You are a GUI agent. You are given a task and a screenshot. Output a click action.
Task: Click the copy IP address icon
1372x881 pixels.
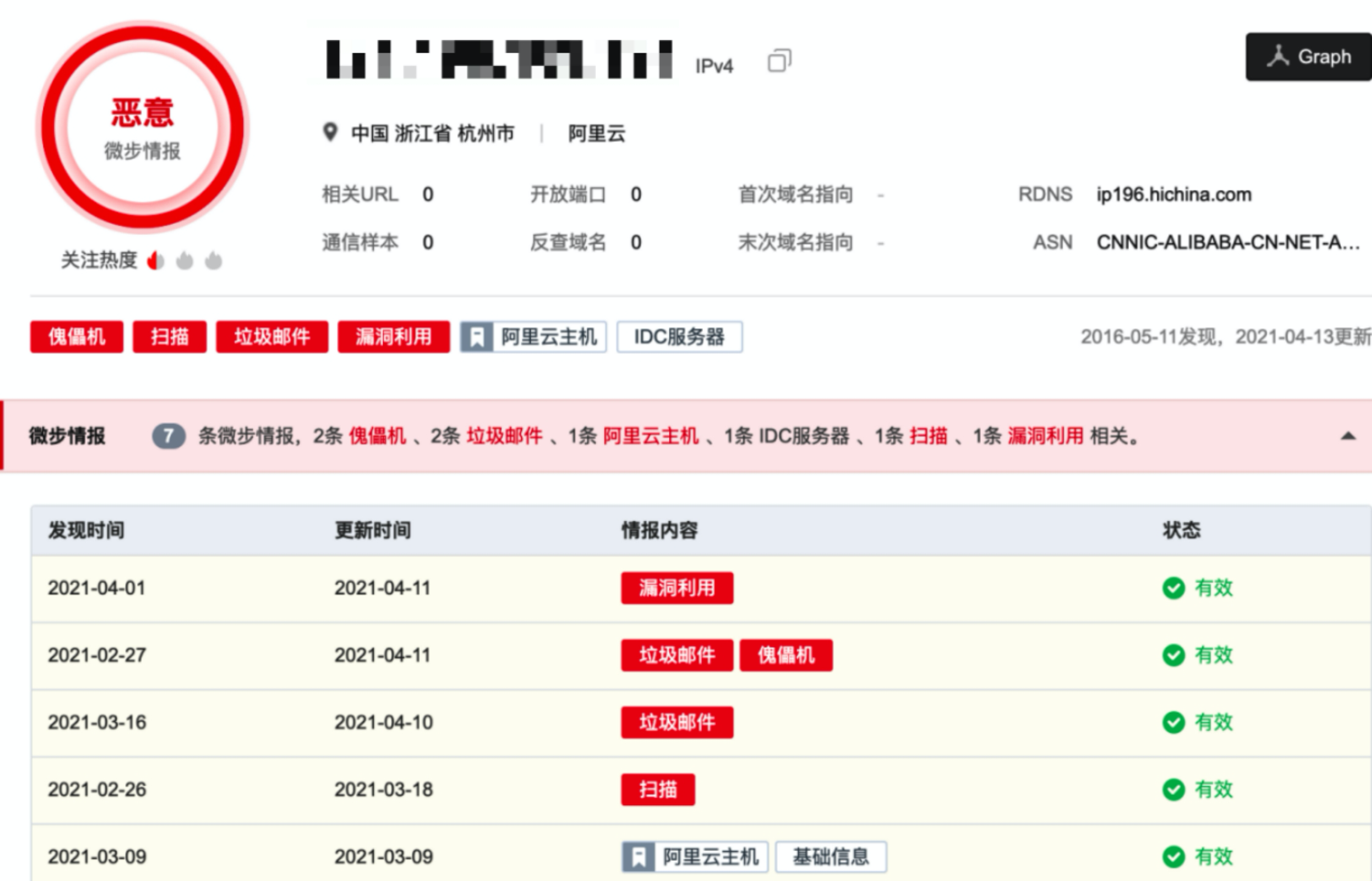click(779, 61)
